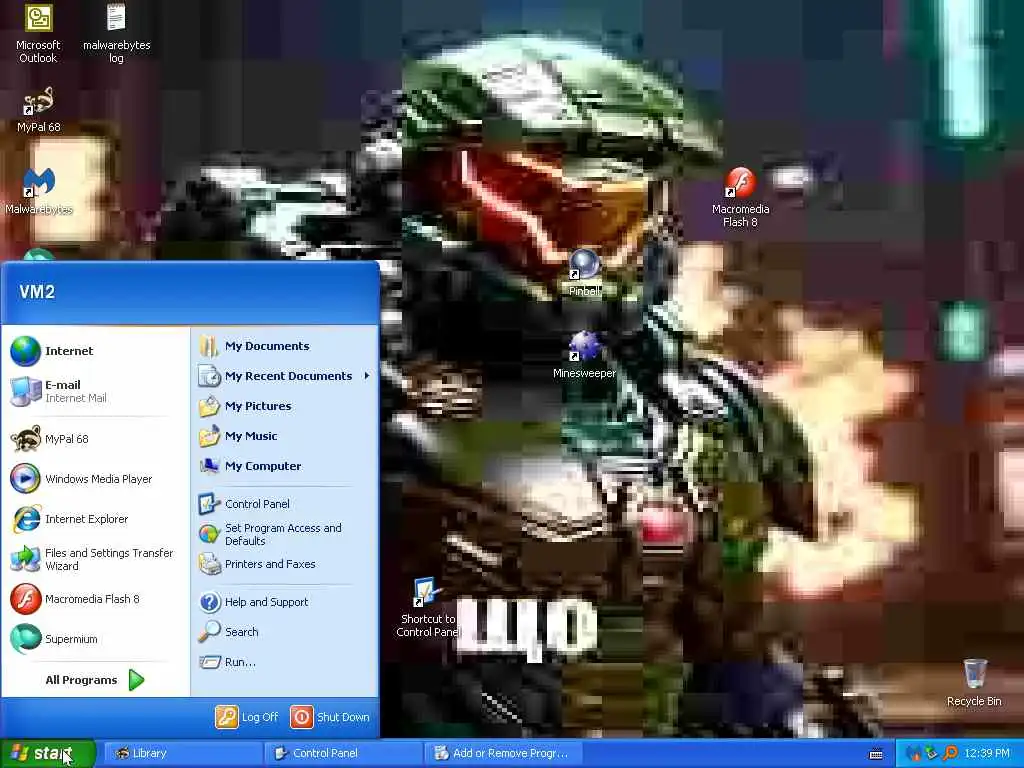Image resolution: width=1024 pixels, height=768 pixels.
Task: Open My Music folder
Action: tap(285, 436)
